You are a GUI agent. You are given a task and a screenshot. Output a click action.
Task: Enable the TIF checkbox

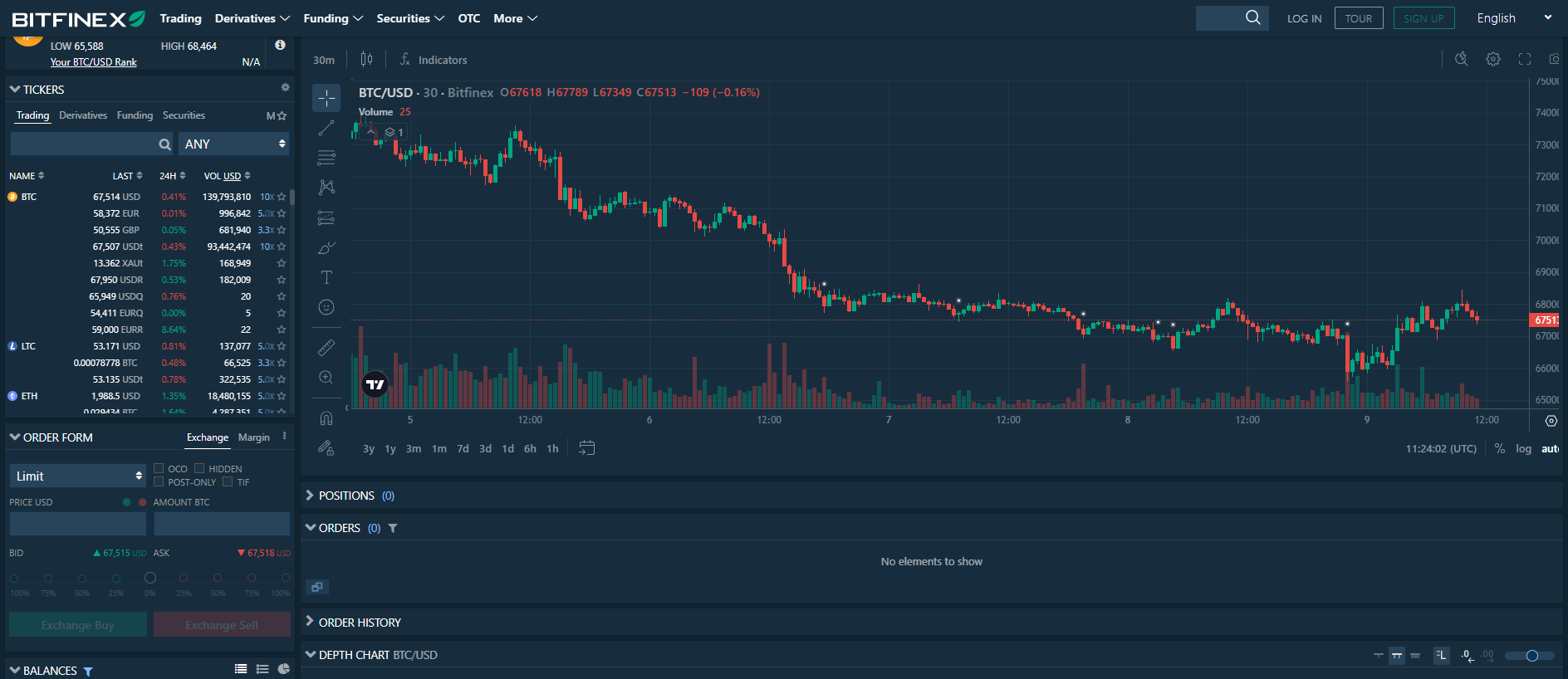228,481
